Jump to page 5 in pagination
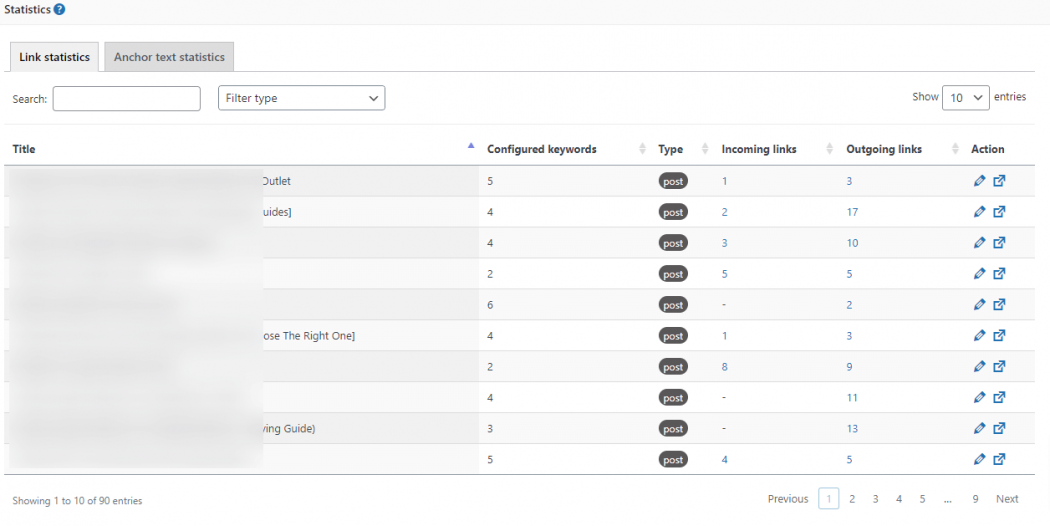The image size is (1050, 526). tap(922, 499)
